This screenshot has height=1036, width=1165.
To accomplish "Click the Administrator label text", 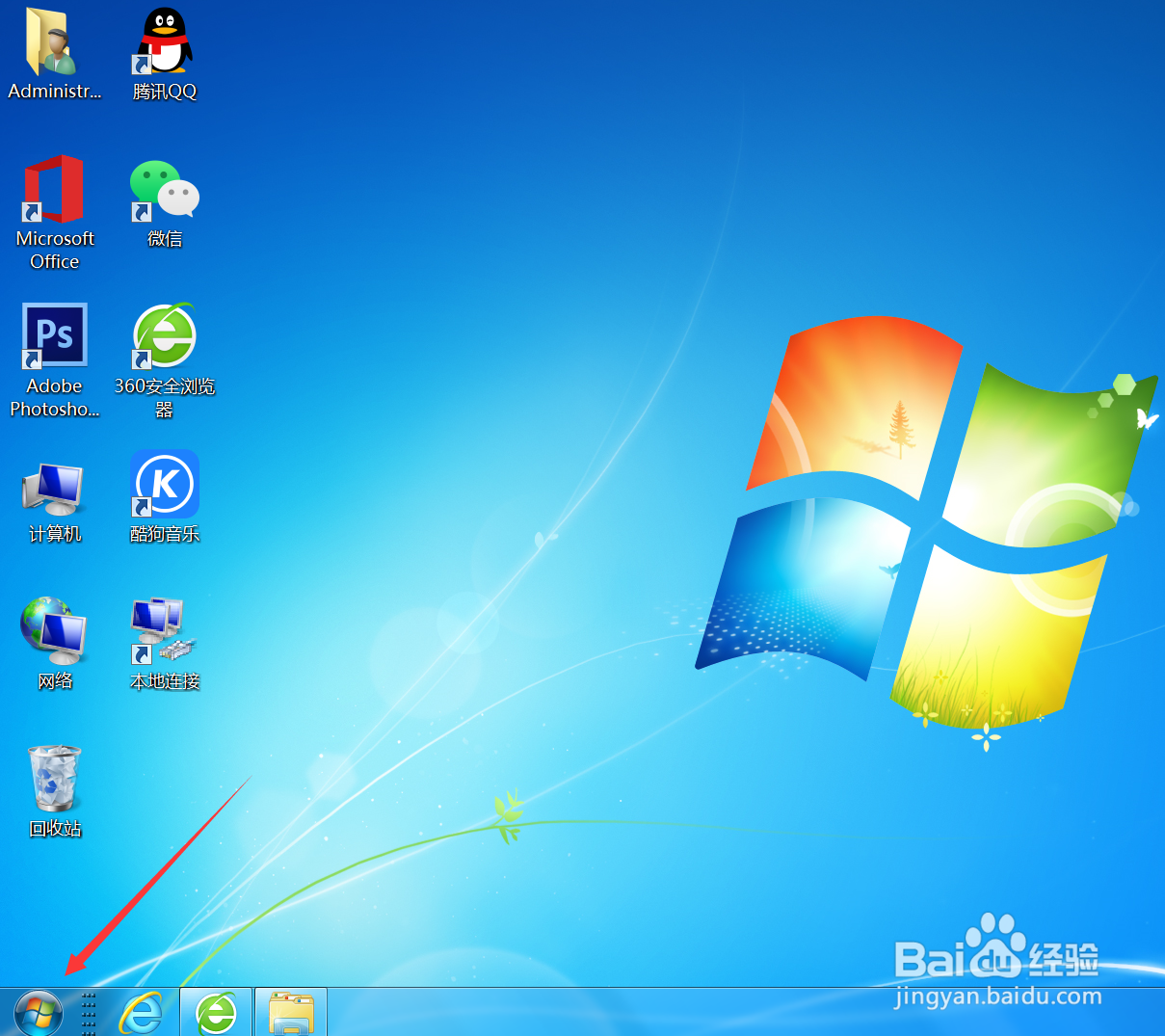I will pyautogui.click(x=54, y=92).
